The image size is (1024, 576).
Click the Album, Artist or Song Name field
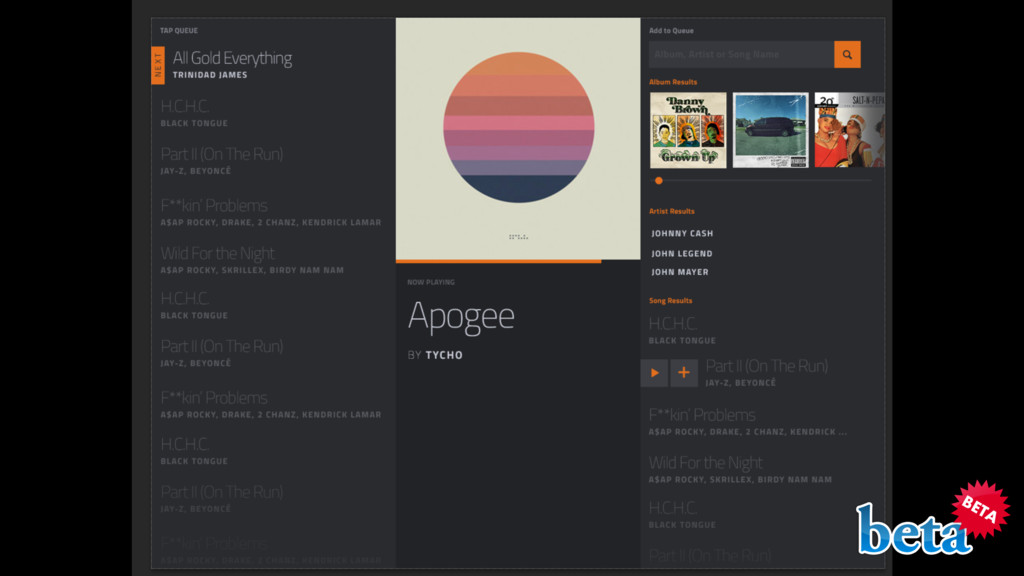click(741, 55)
